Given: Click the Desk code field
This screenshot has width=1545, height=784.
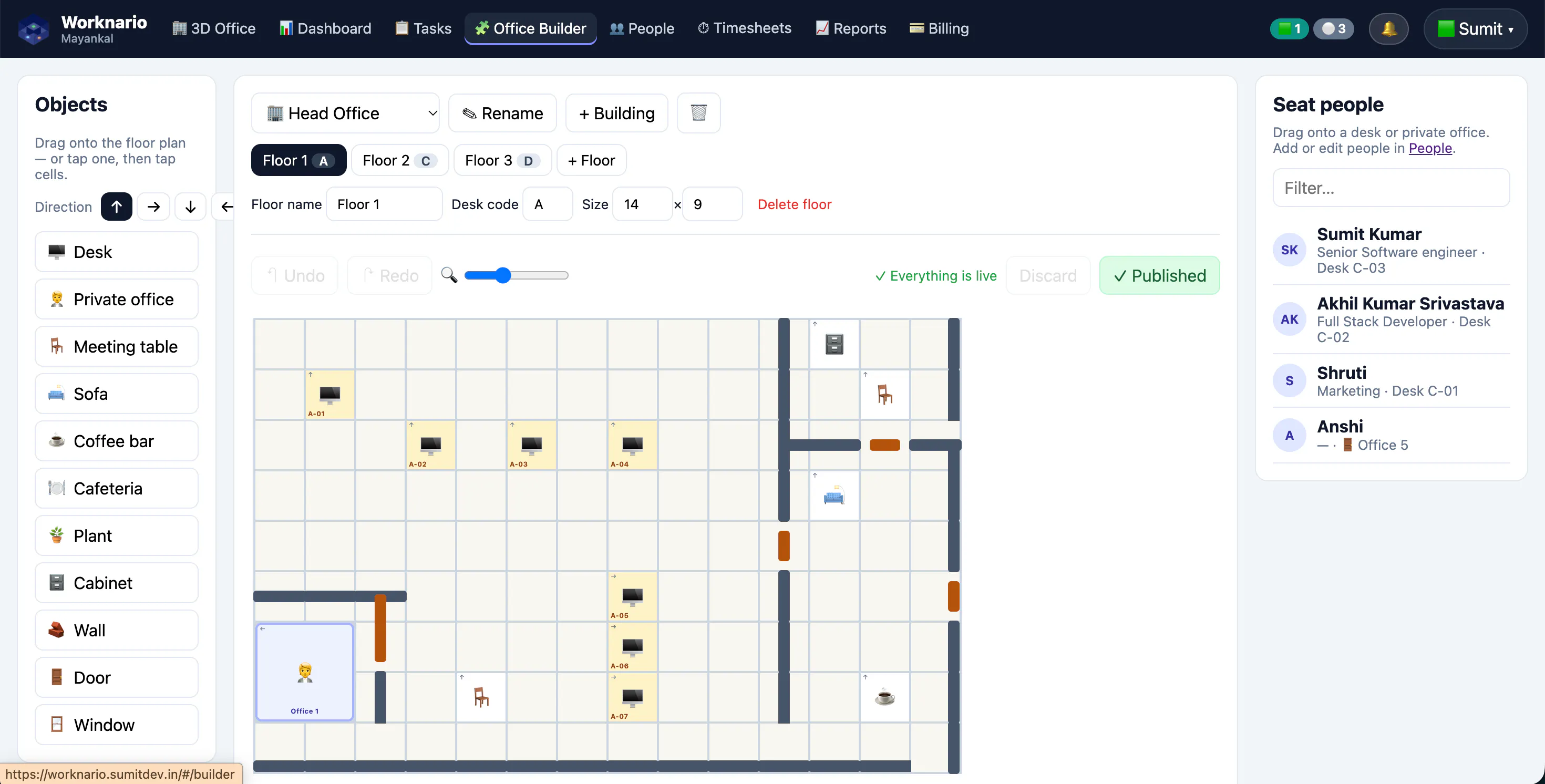Looking at the screenshot, I should point(548,204).
